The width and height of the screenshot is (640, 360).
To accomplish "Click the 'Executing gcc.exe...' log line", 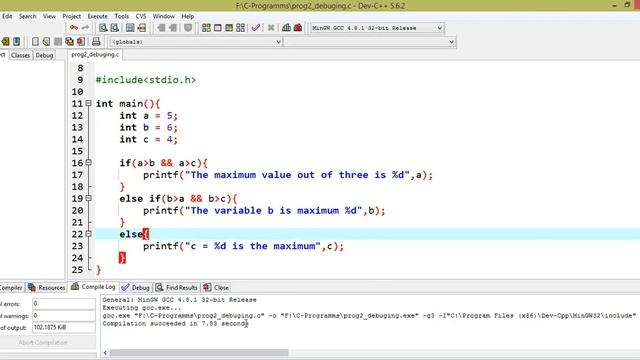I will [142, 308].
